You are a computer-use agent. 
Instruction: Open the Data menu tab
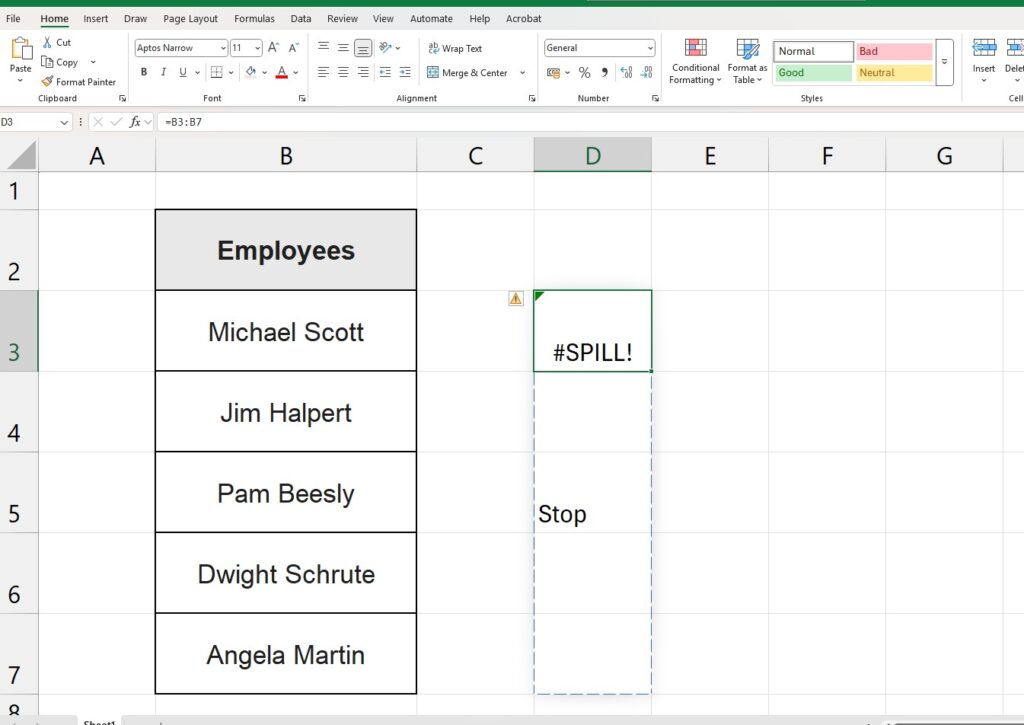coord(300,18)
